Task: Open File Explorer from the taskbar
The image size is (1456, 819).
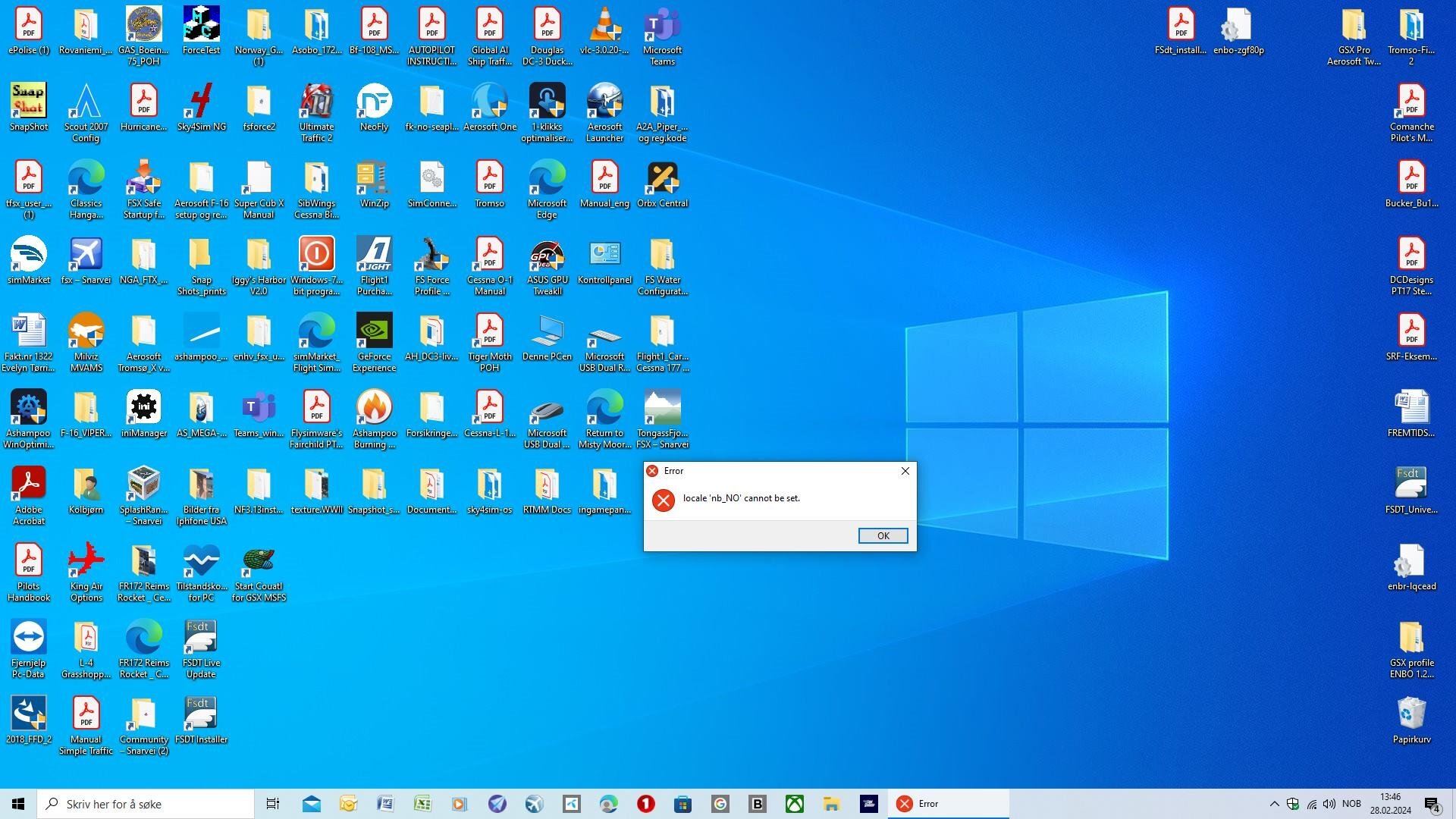Action: (831, 804)
